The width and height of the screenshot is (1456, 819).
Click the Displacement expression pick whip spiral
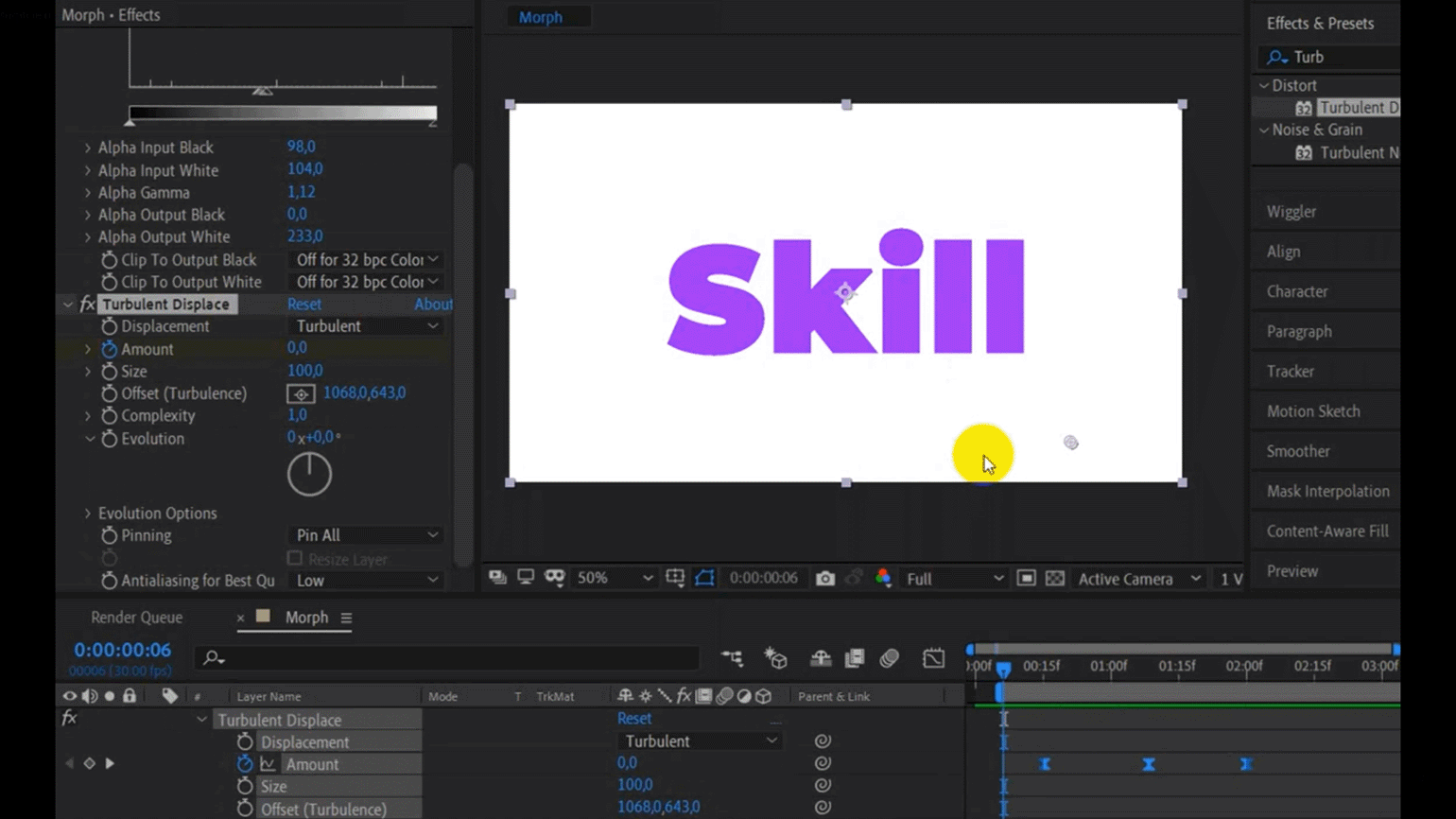point(823,741)
